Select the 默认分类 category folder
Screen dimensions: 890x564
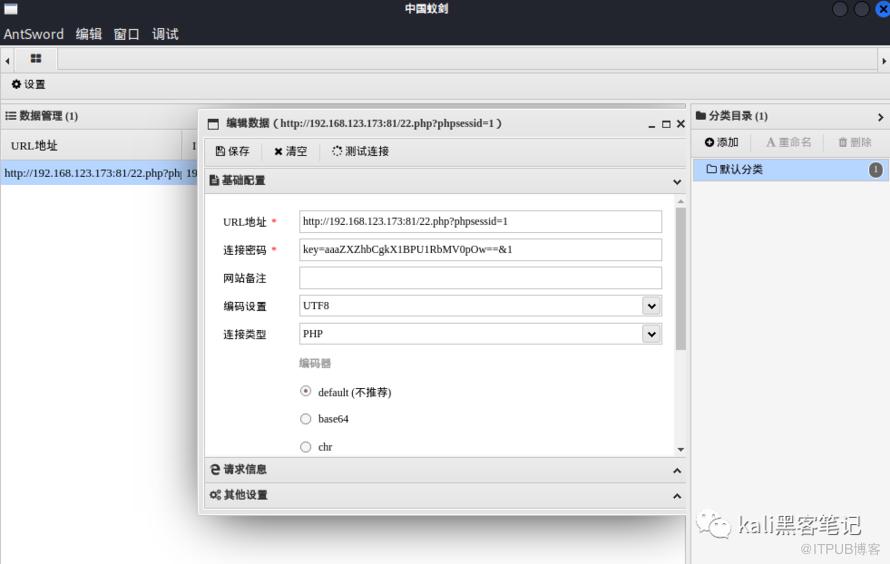click(x=790, y=170)
